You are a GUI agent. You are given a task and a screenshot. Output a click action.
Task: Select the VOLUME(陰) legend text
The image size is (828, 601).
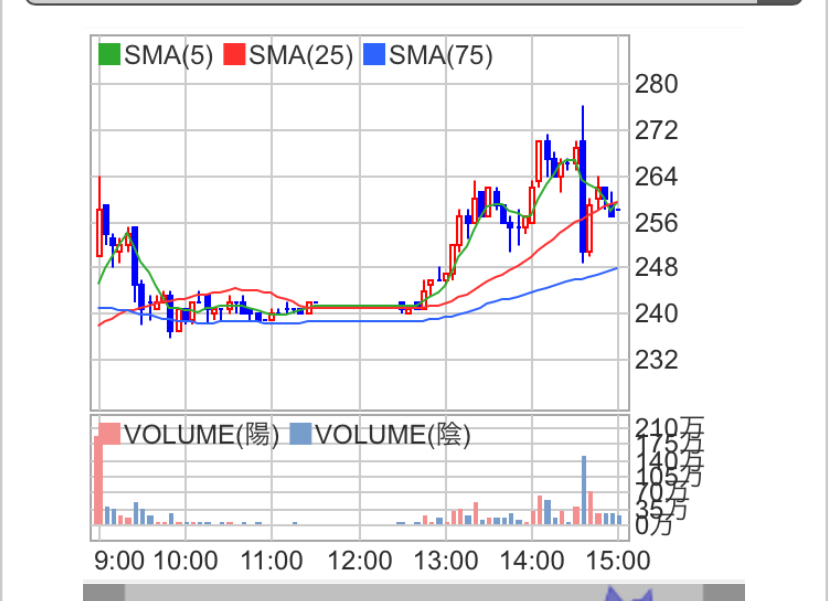tap(392, 434)
